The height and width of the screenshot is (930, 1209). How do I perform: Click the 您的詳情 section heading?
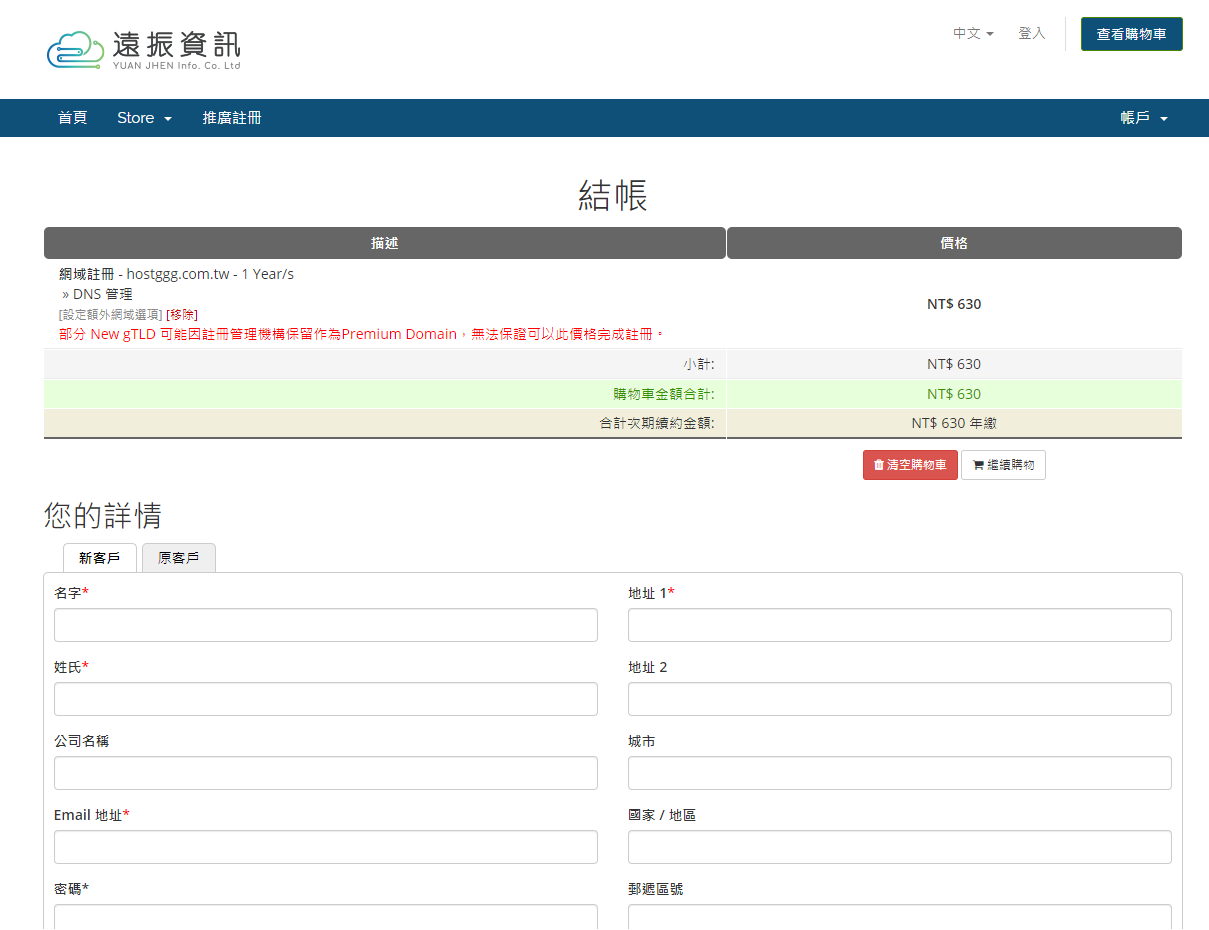click(x=103, y=516)
